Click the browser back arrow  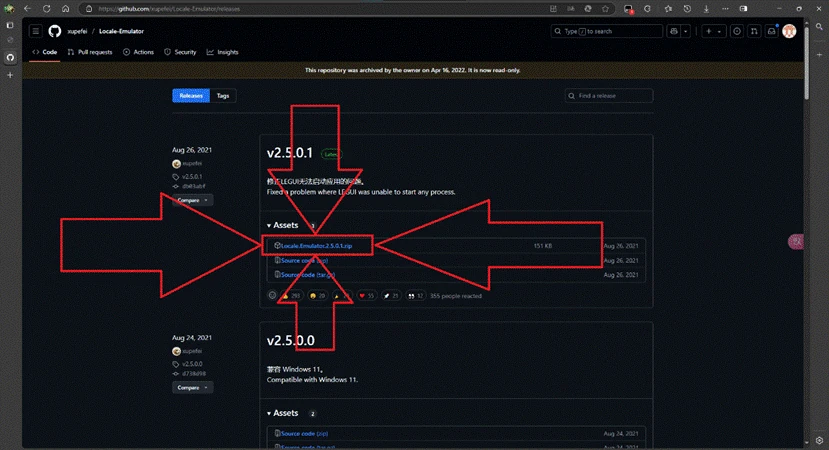coord(27,8)
